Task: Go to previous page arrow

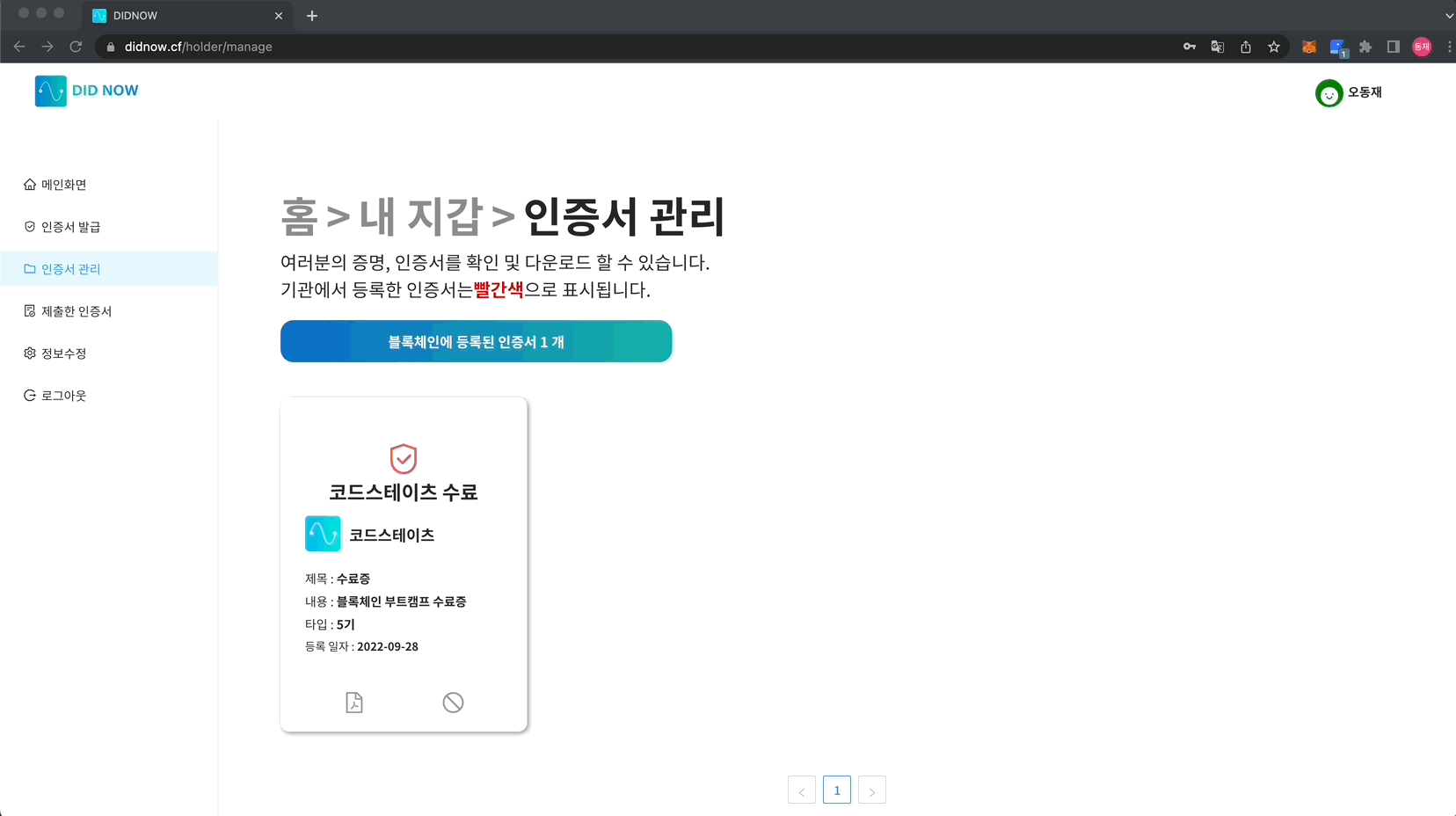Action: 802,790
